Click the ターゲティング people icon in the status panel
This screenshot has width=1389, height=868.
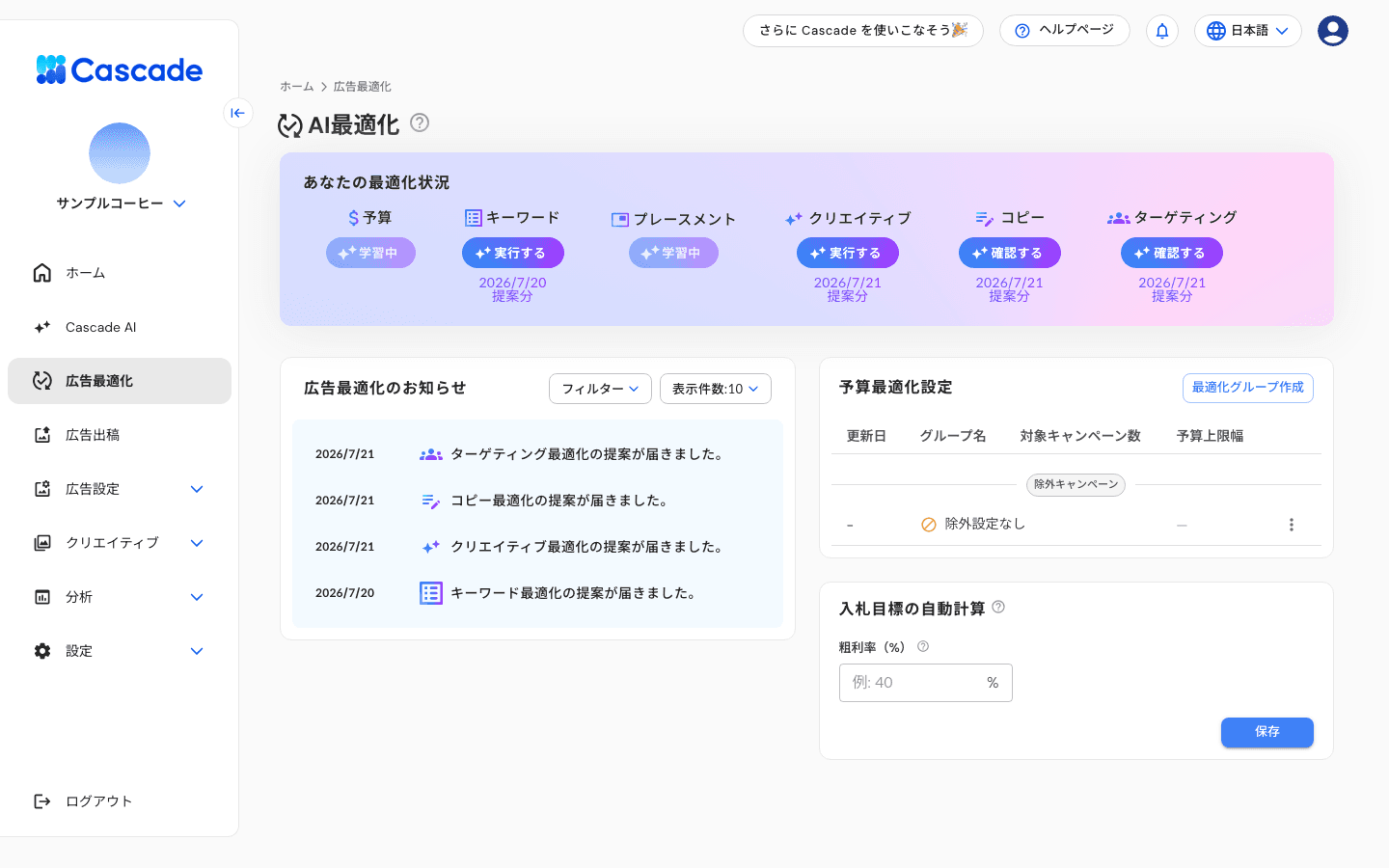[1118, 218]
